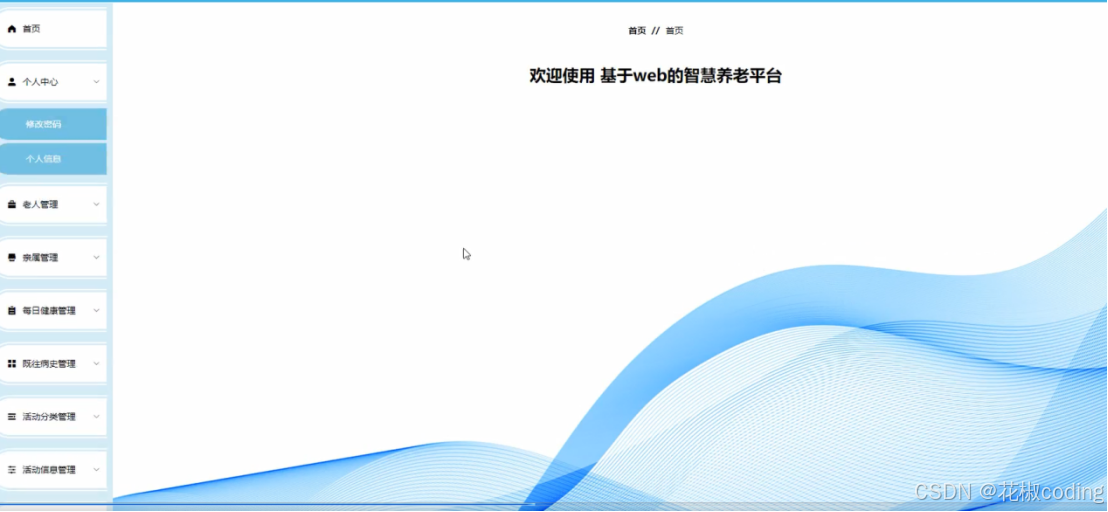Image resolution: width=1108 pixels, height=512 pixels.
Task: Click the briefcase icon for 老人管理
Action: point(11,205)
